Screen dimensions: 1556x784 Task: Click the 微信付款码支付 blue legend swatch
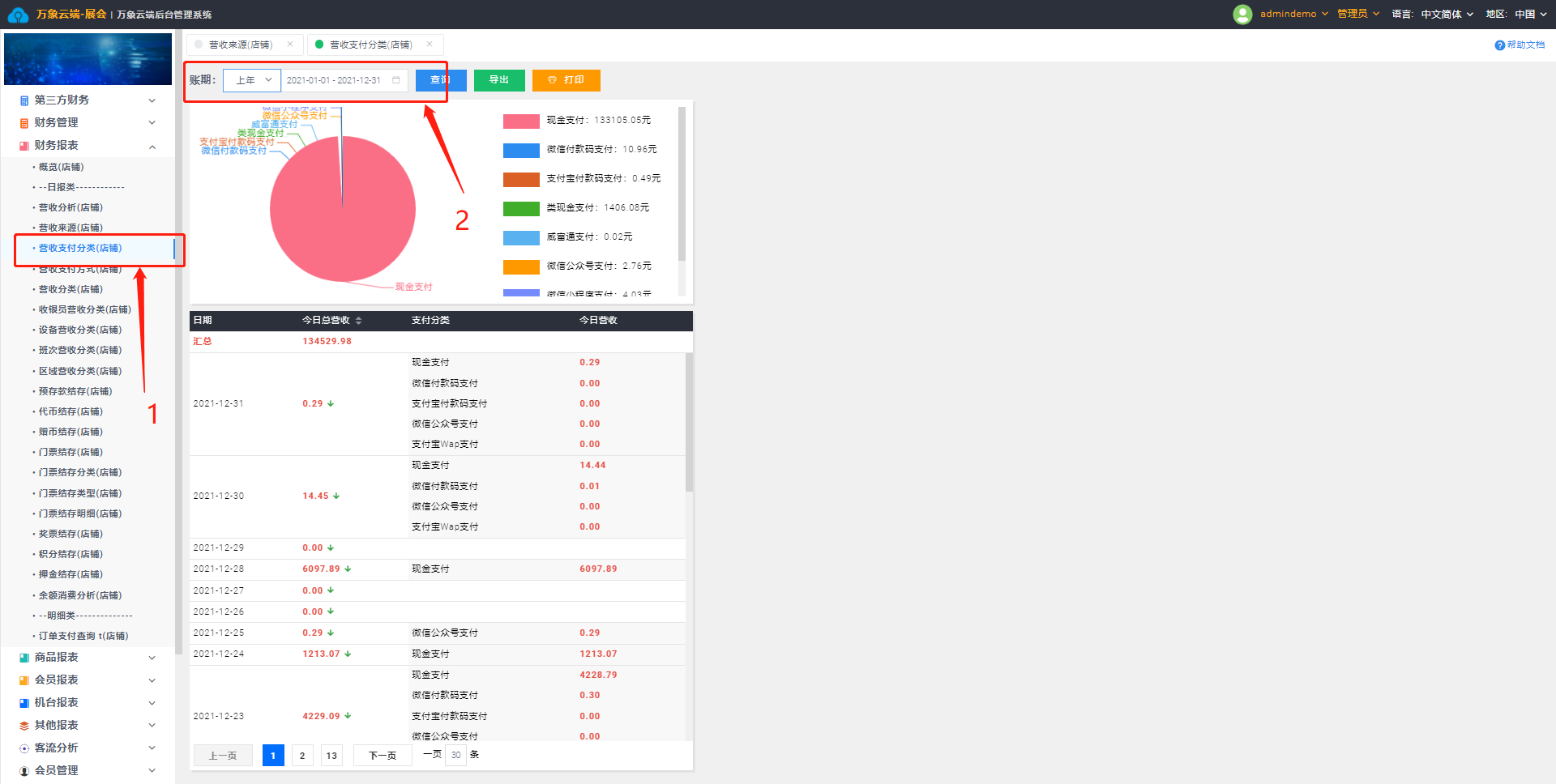click(521, 151)
